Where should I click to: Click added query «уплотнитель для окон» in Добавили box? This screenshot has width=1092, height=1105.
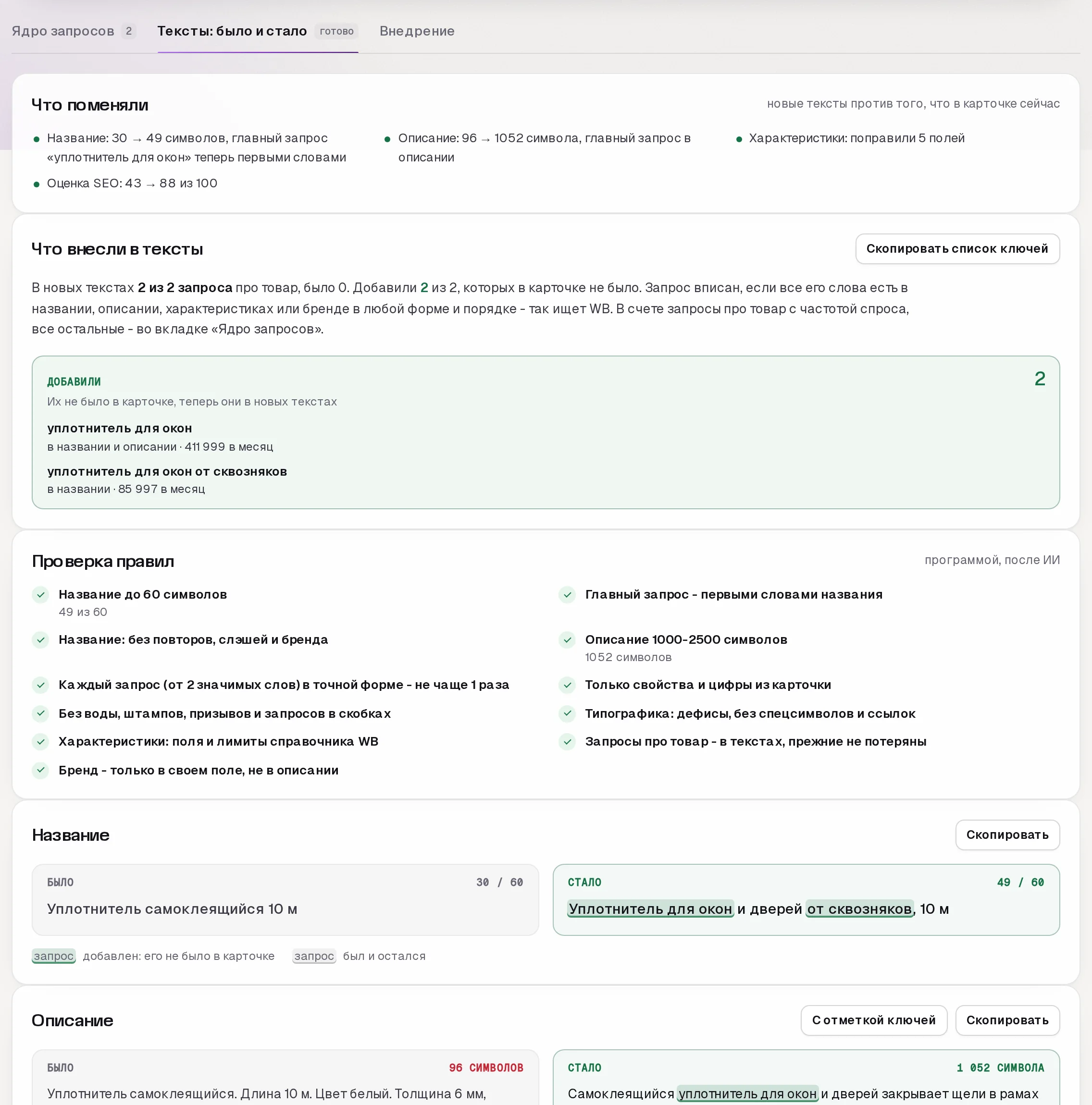120,429
